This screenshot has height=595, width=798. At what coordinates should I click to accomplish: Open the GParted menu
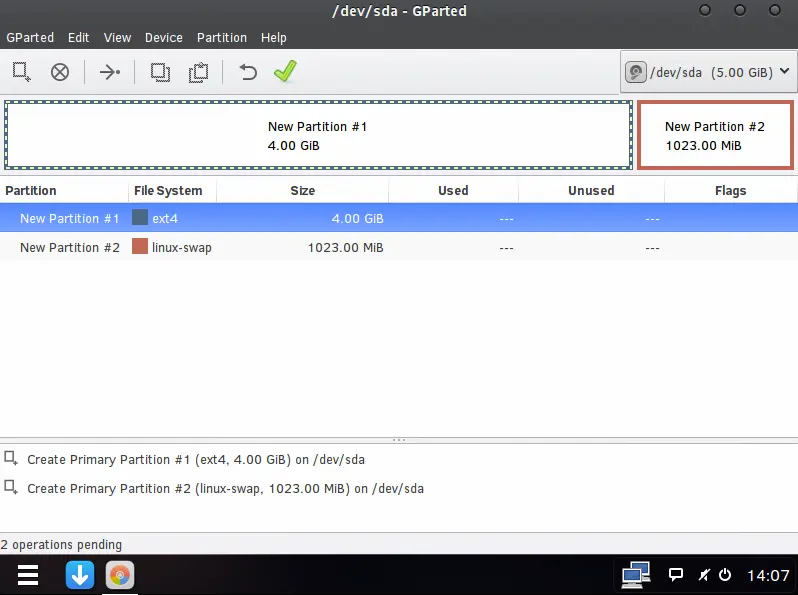(30, 38)
